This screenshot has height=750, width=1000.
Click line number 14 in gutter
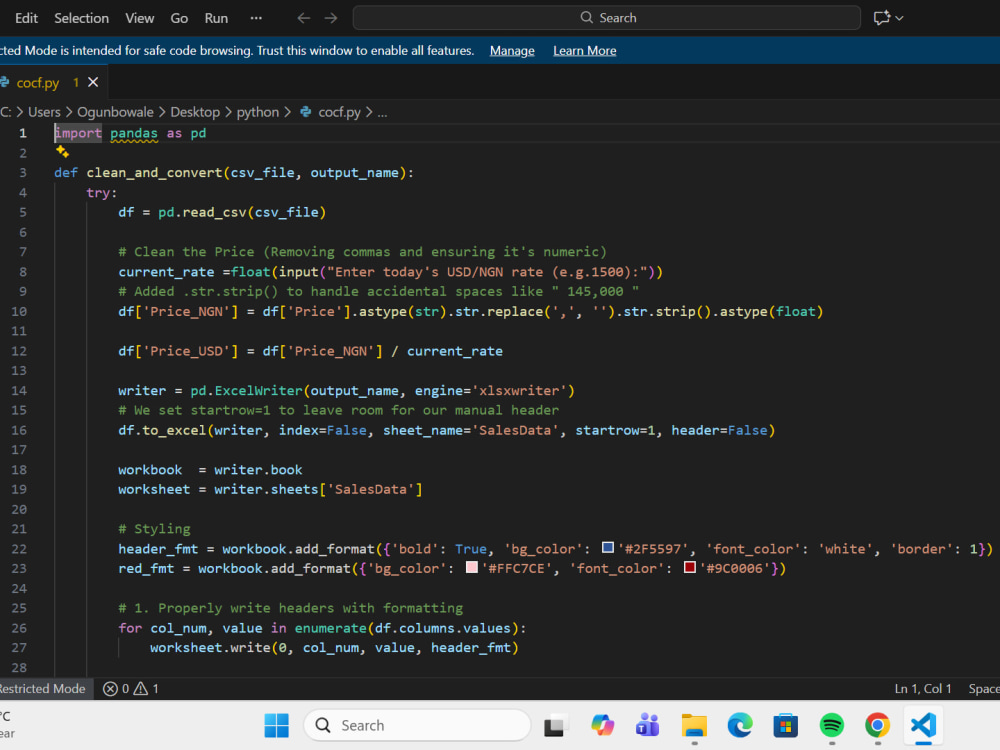click(19, 390)
